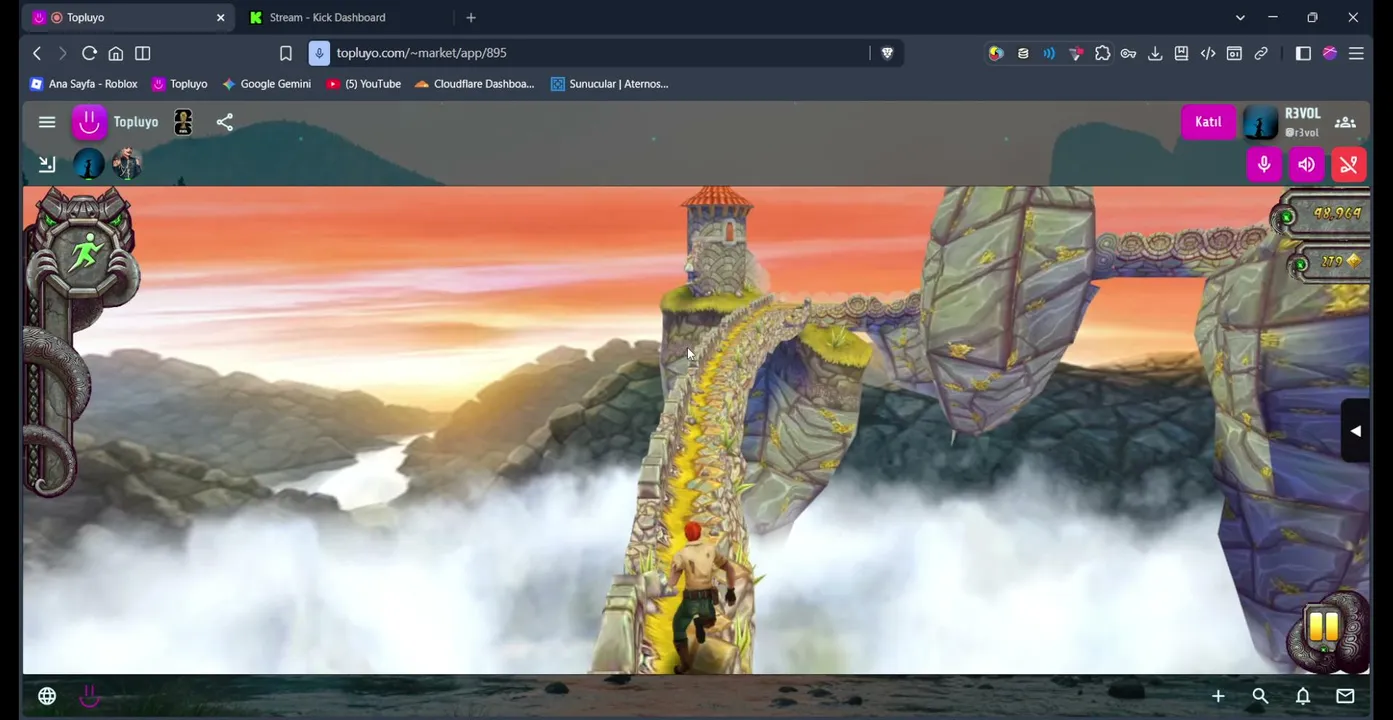
Task: Open the Brave Shields icon
Action: tap(887, 53)
